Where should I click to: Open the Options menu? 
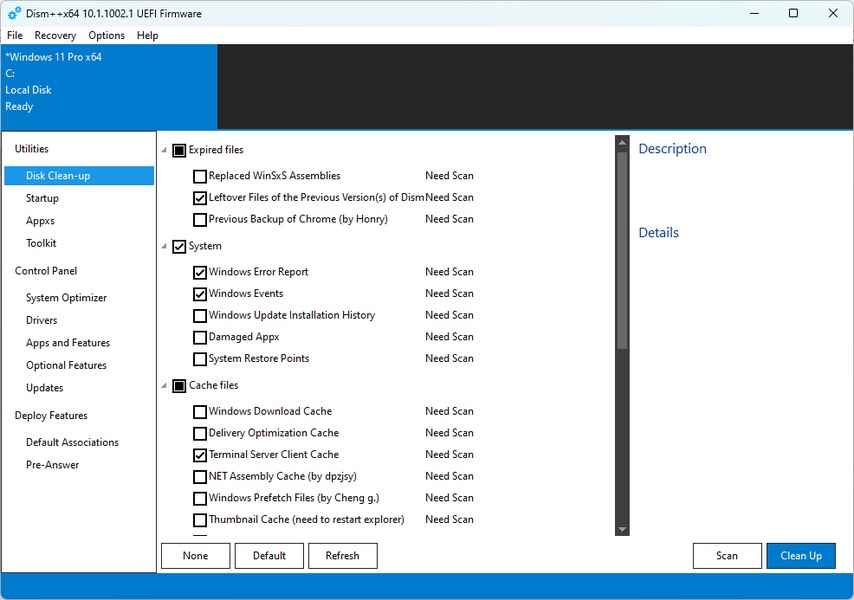coord(106,35)
